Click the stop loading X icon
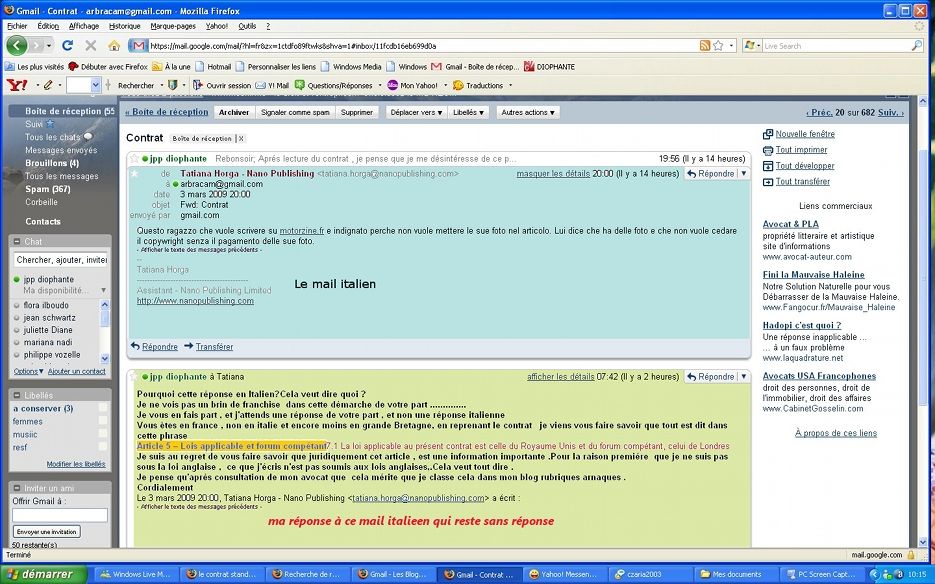This screenshot has width=935, height=584. point(91,45)
